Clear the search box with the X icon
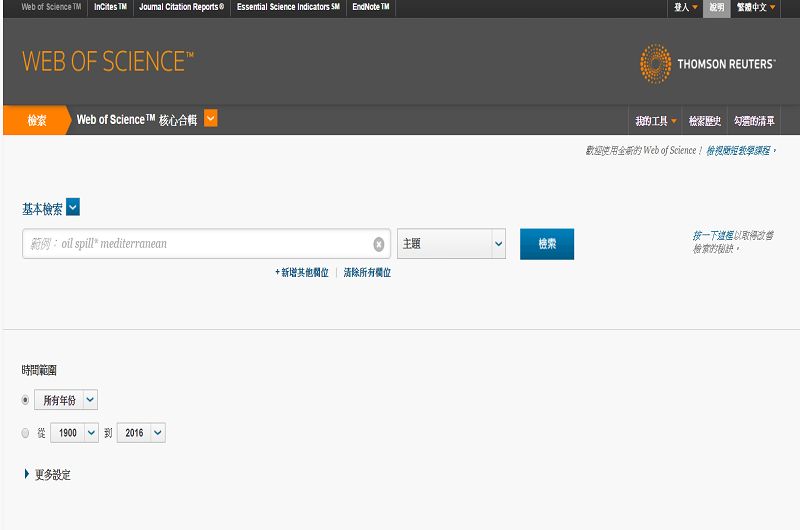This screenshot has height=530, width=800. [x=379, y=244]
